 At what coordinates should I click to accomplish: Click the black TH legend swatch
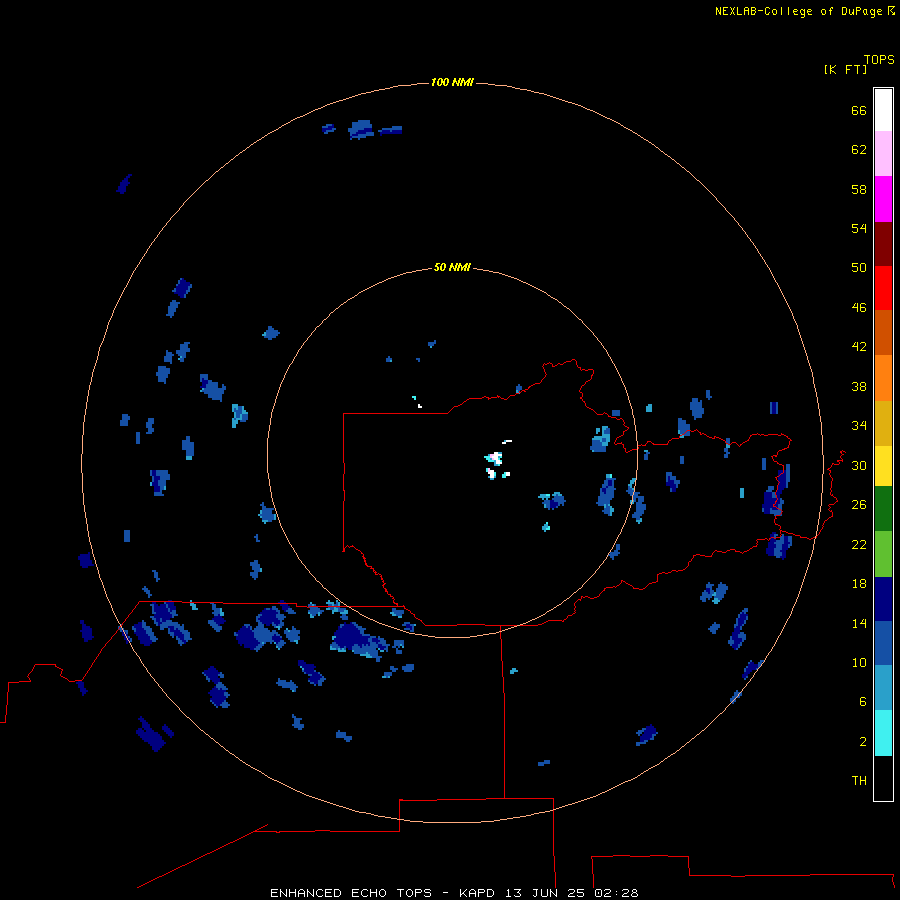(883, 778)
